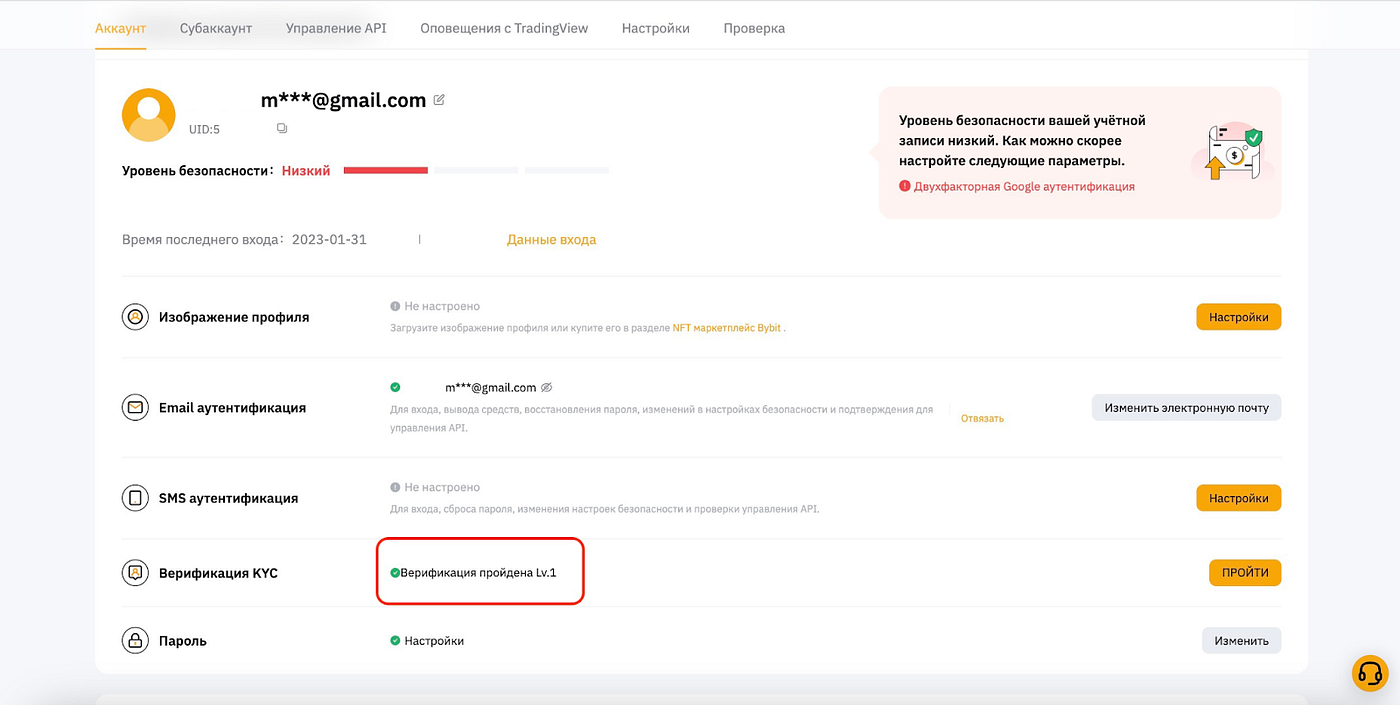Screen dimensions: 1400x705
Task: Click Изменить электронную почту button
Action: click(1186, 408)
